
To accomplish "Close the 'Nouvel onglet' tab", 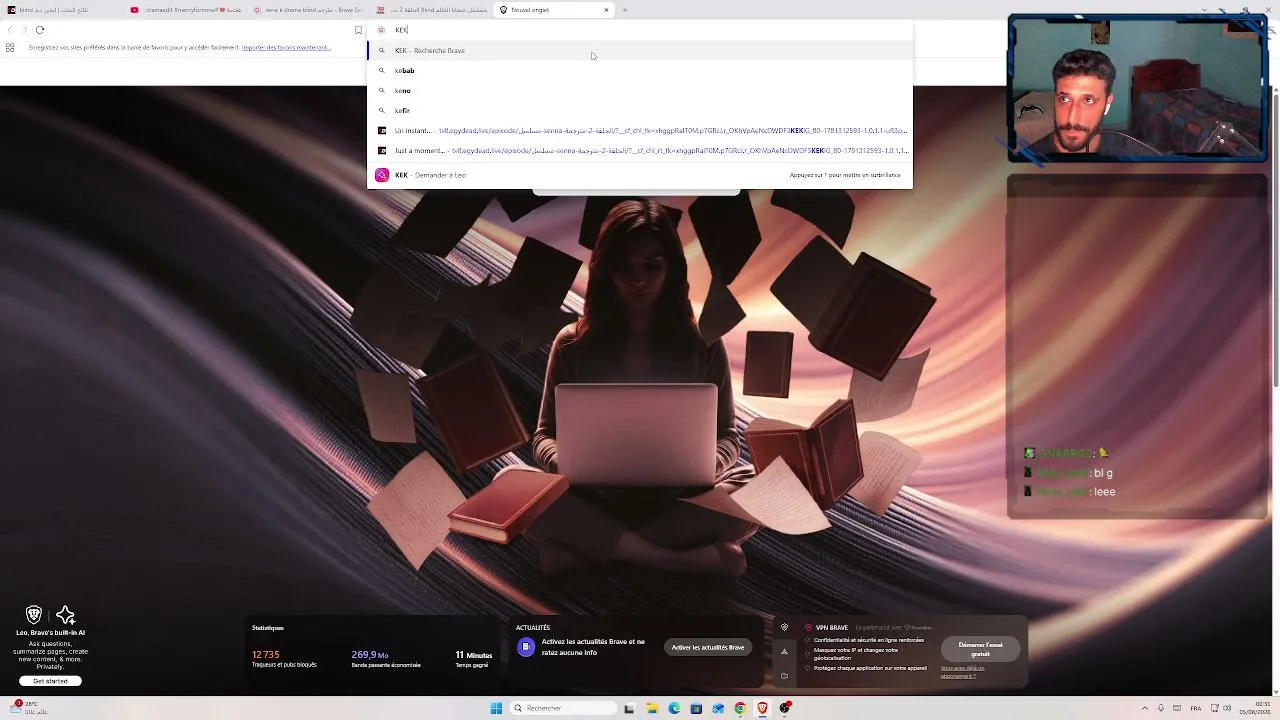I will 606,10.
